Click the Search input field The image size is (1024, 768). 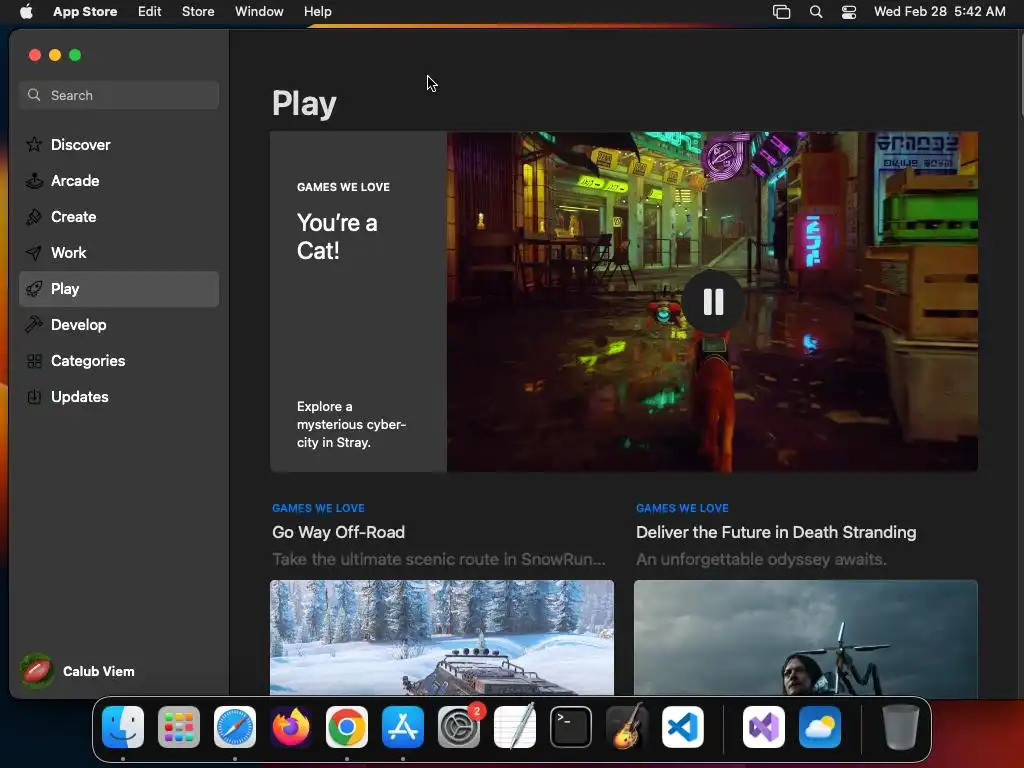coord(119,95)
